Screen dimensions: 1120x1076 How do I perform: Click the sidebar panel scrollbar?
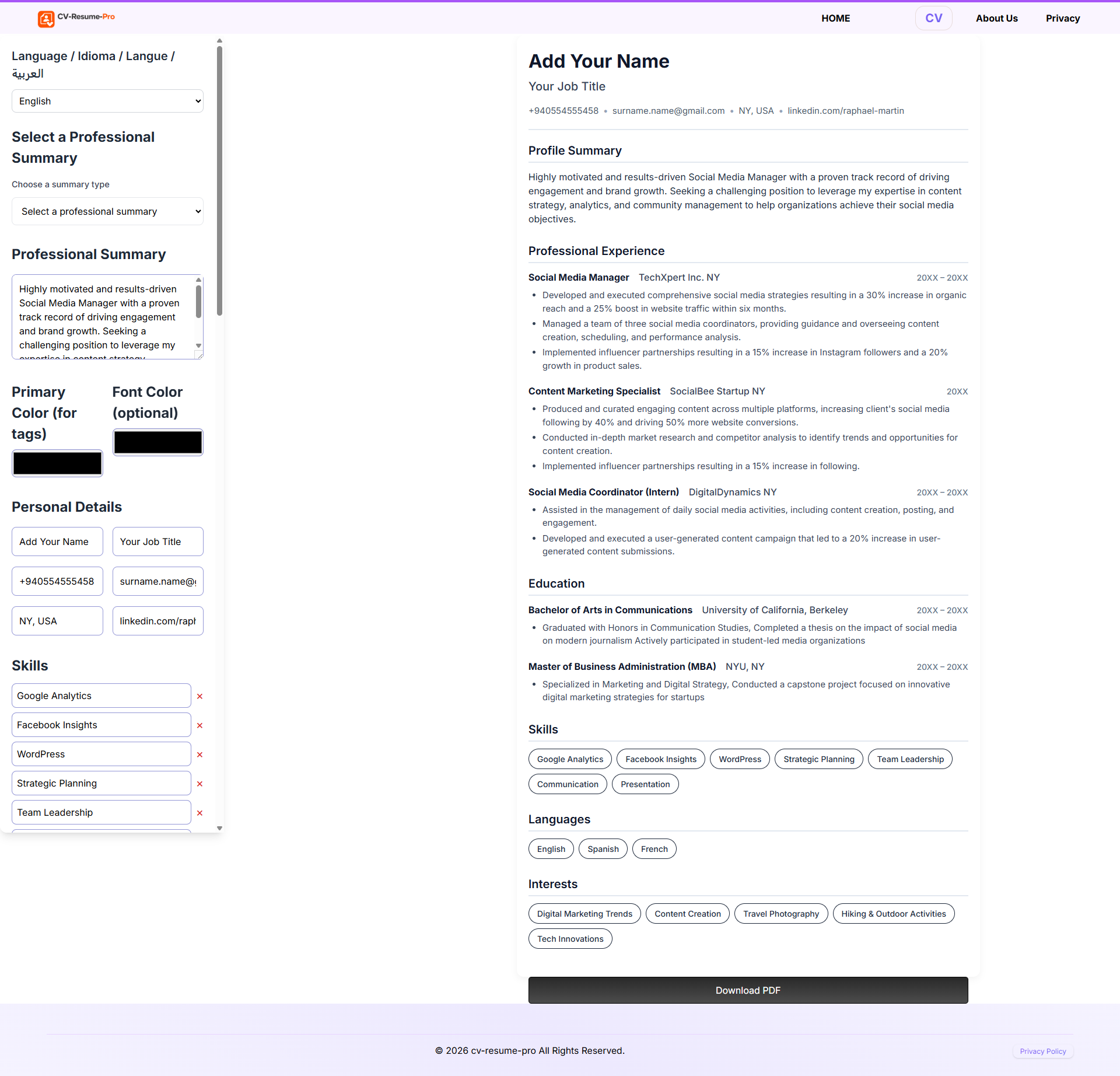[x=219, y=181]
